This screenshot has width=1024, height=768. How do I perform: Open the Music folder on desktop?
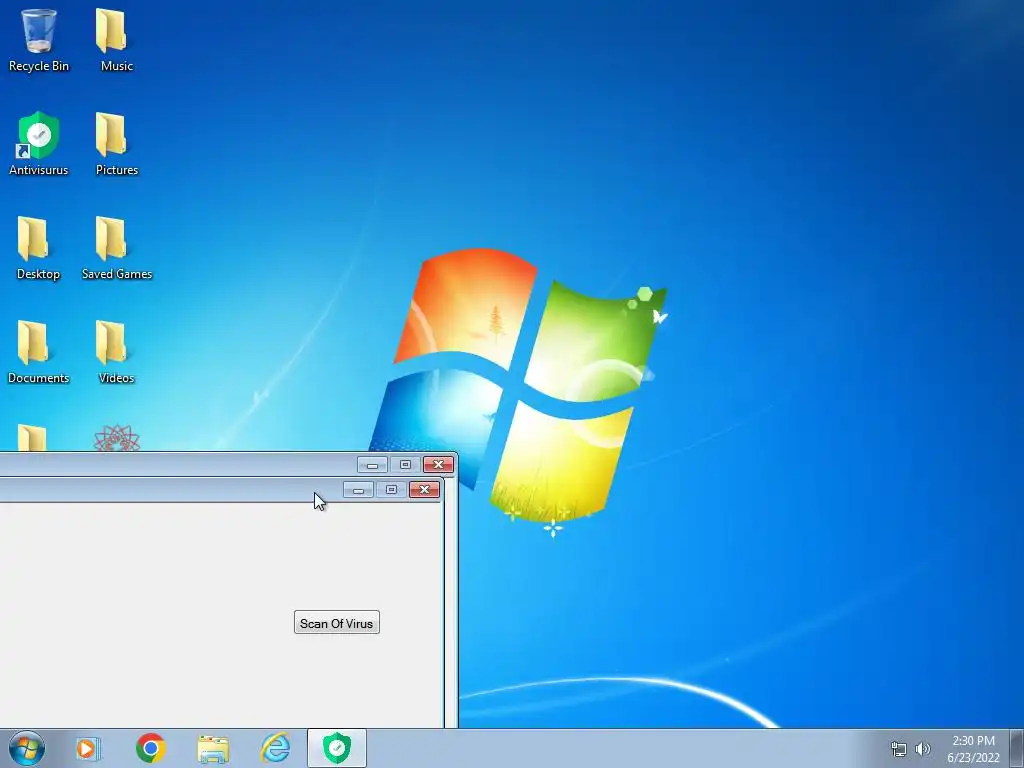(116, 39)
